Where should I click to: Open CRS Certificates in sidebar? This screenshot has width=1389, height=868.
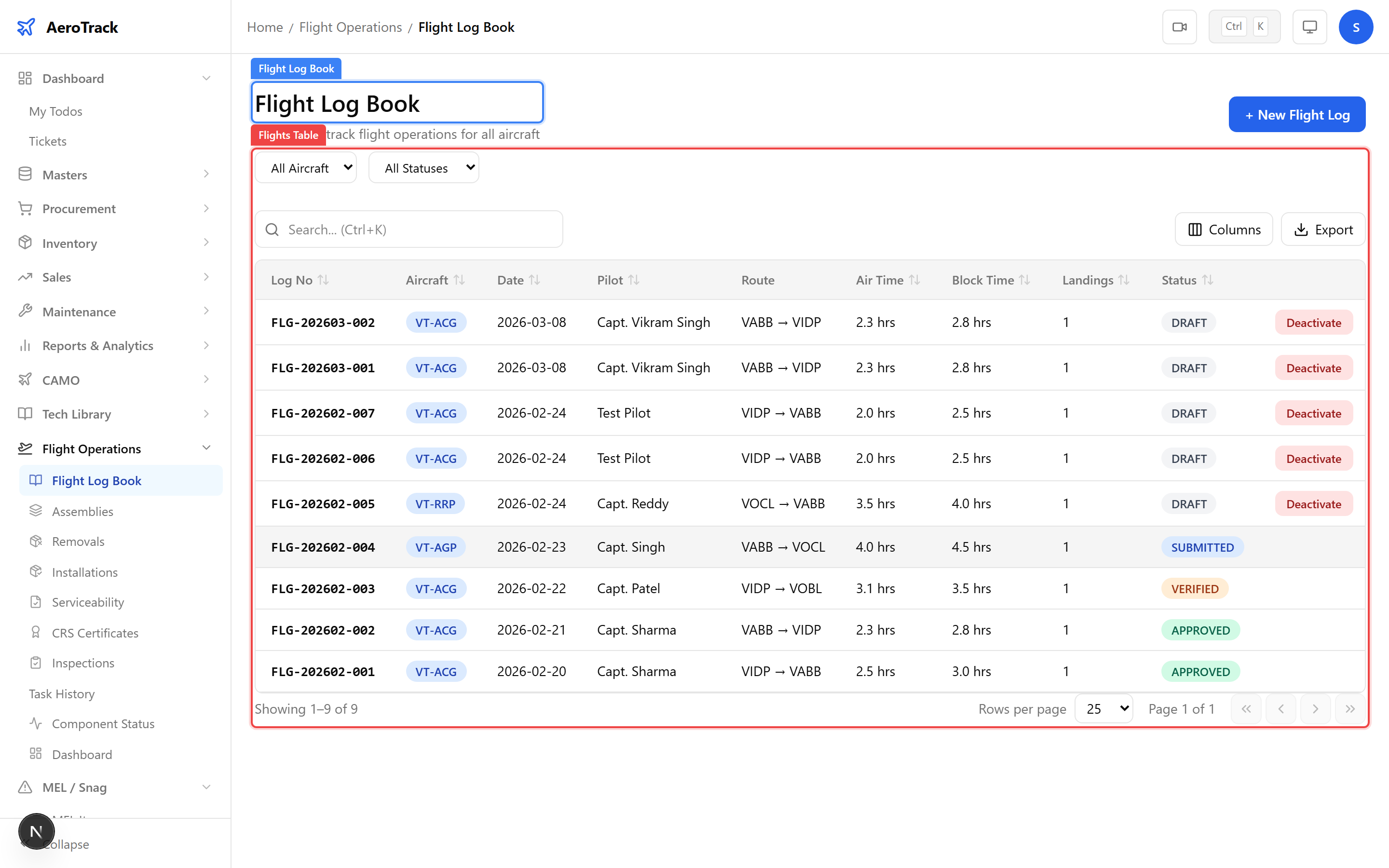(95, 633)
